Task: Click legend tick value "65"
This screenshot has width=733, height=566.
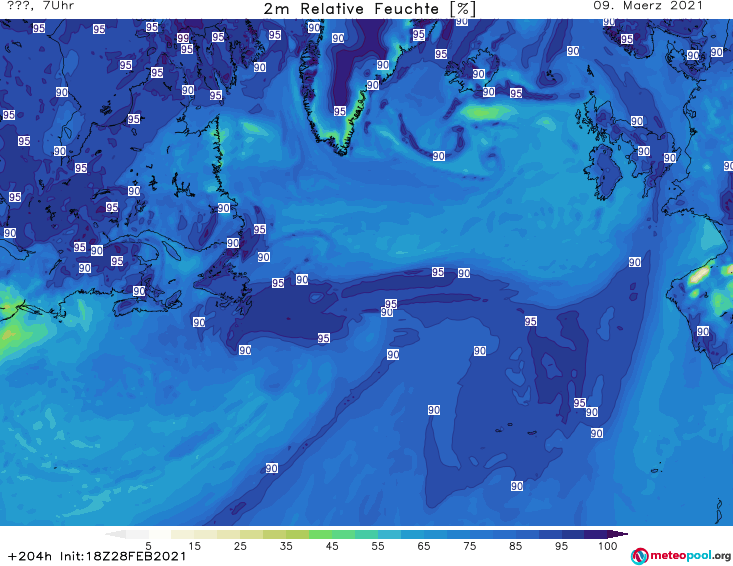Action: tap(424, 546)
